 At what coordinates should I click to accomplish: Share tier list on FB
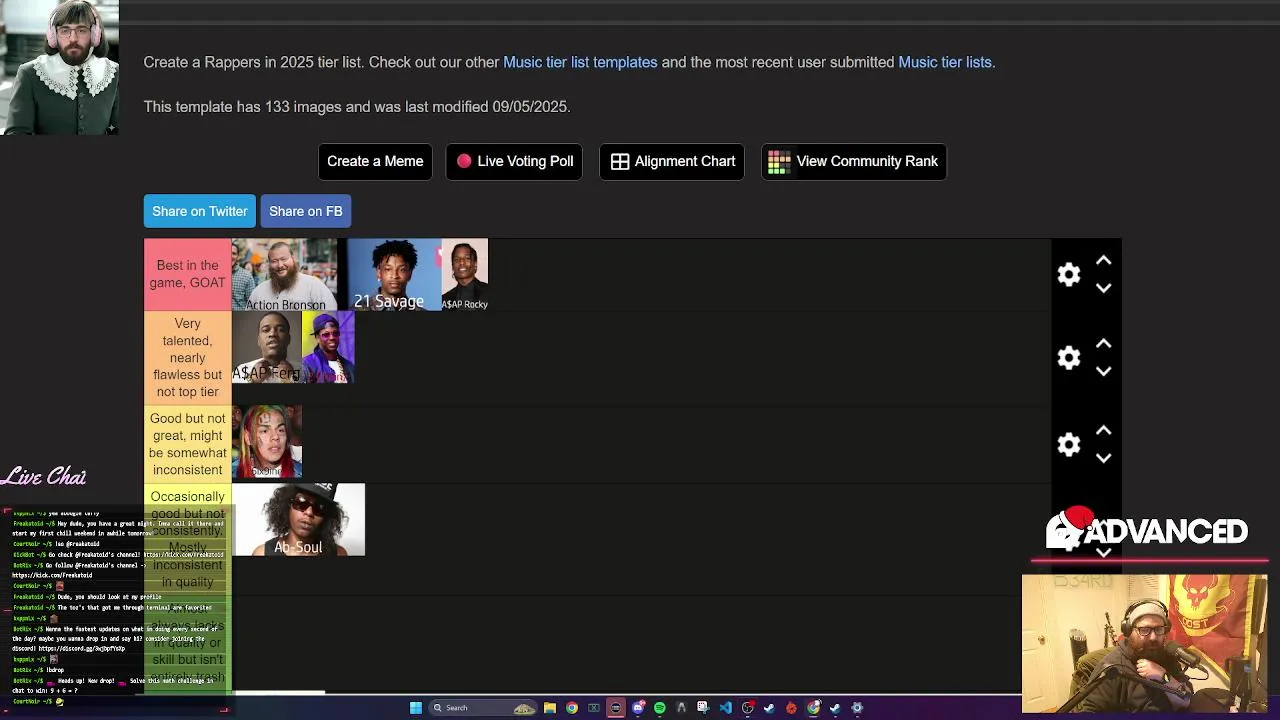coord(305,211)
